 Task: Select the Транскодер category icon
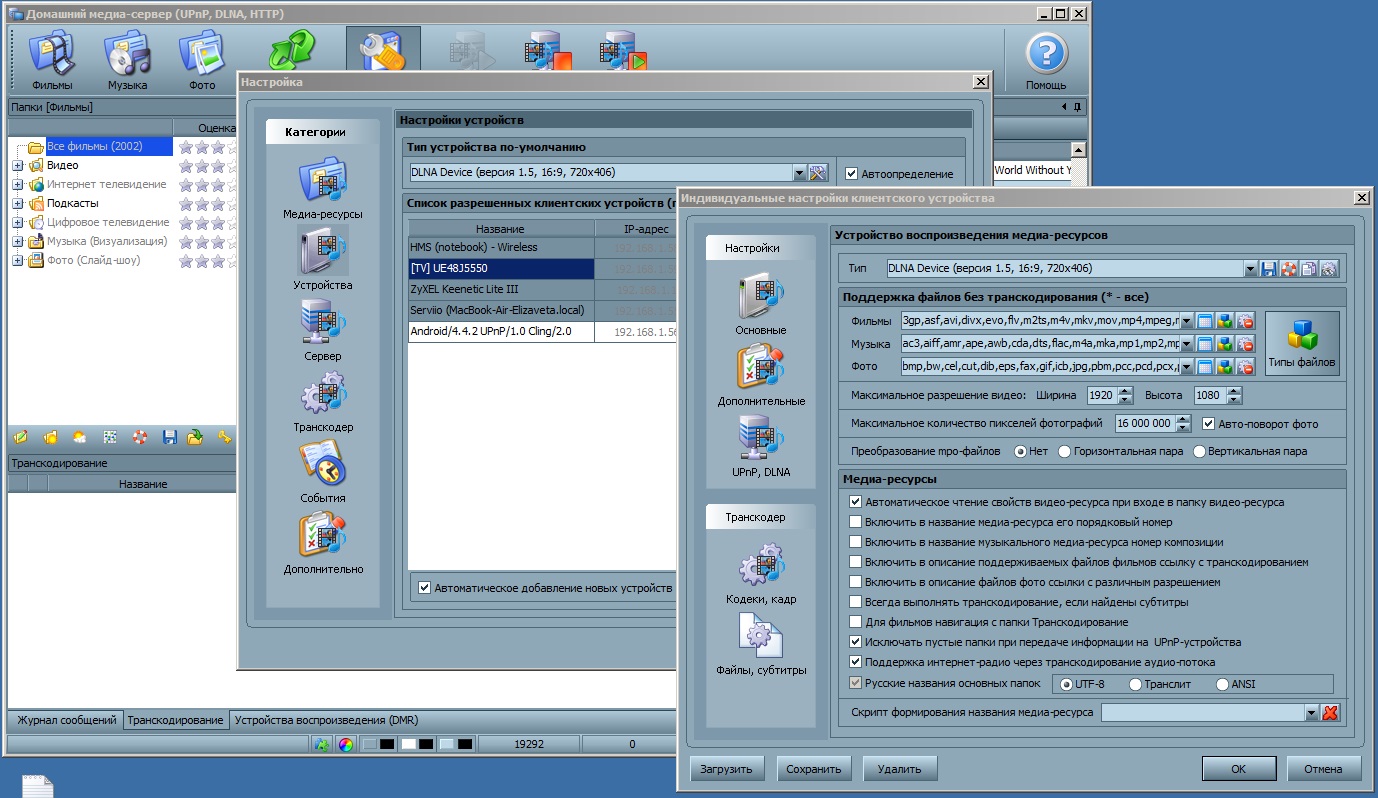point(322,394)
